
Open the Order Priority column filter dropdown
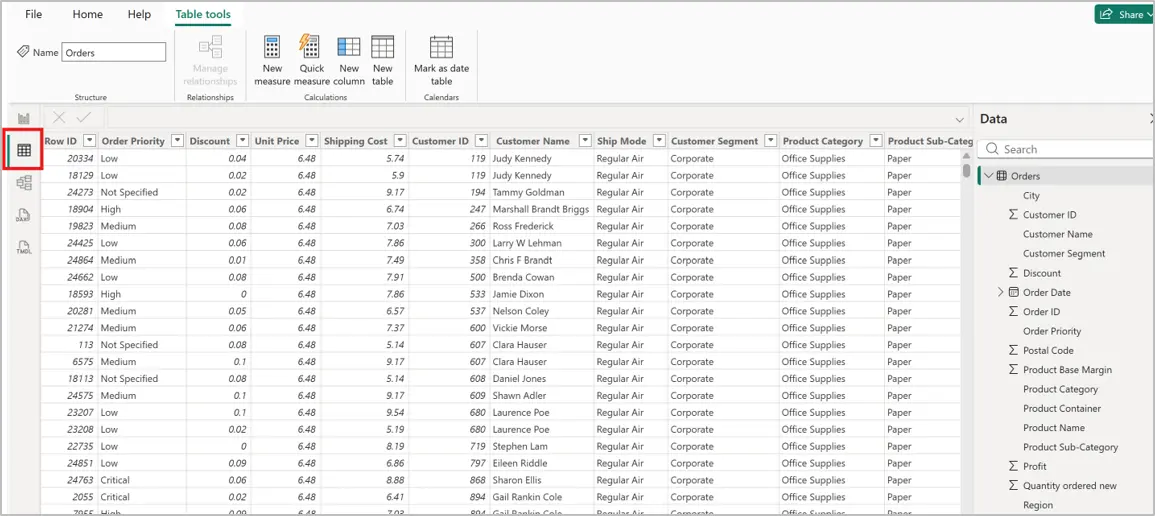click(x=178, y=141)
